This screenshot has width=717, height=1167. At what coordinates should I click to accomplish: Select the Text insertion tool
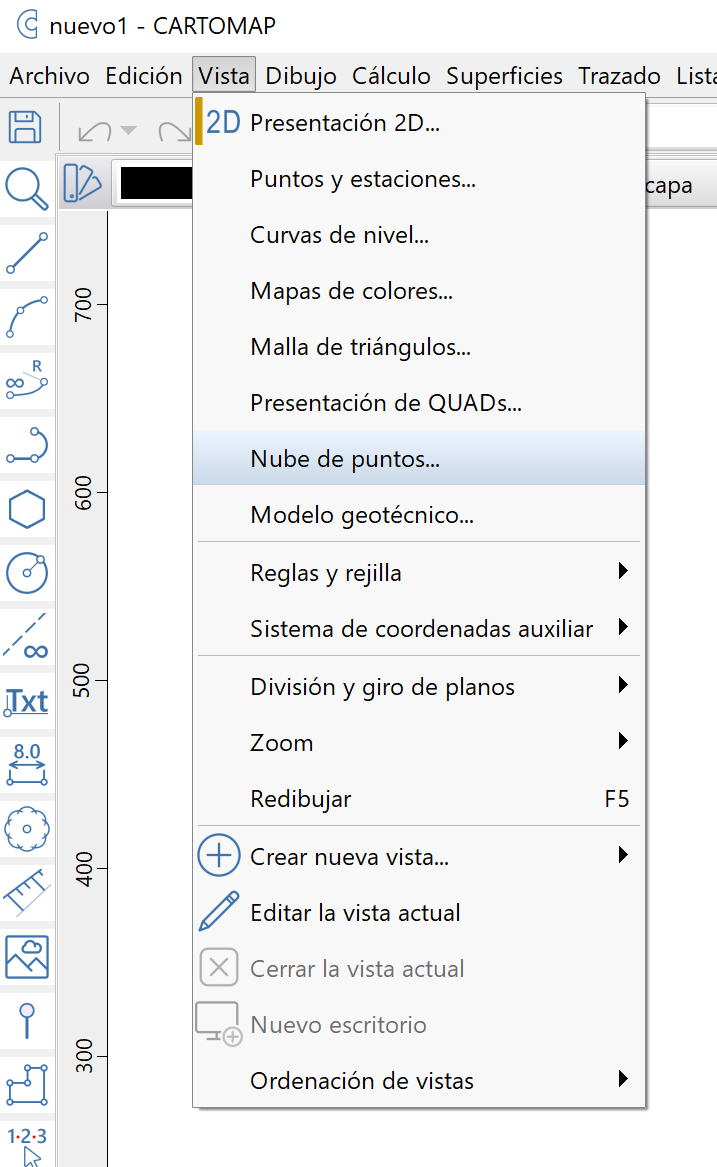click(27, 701)
